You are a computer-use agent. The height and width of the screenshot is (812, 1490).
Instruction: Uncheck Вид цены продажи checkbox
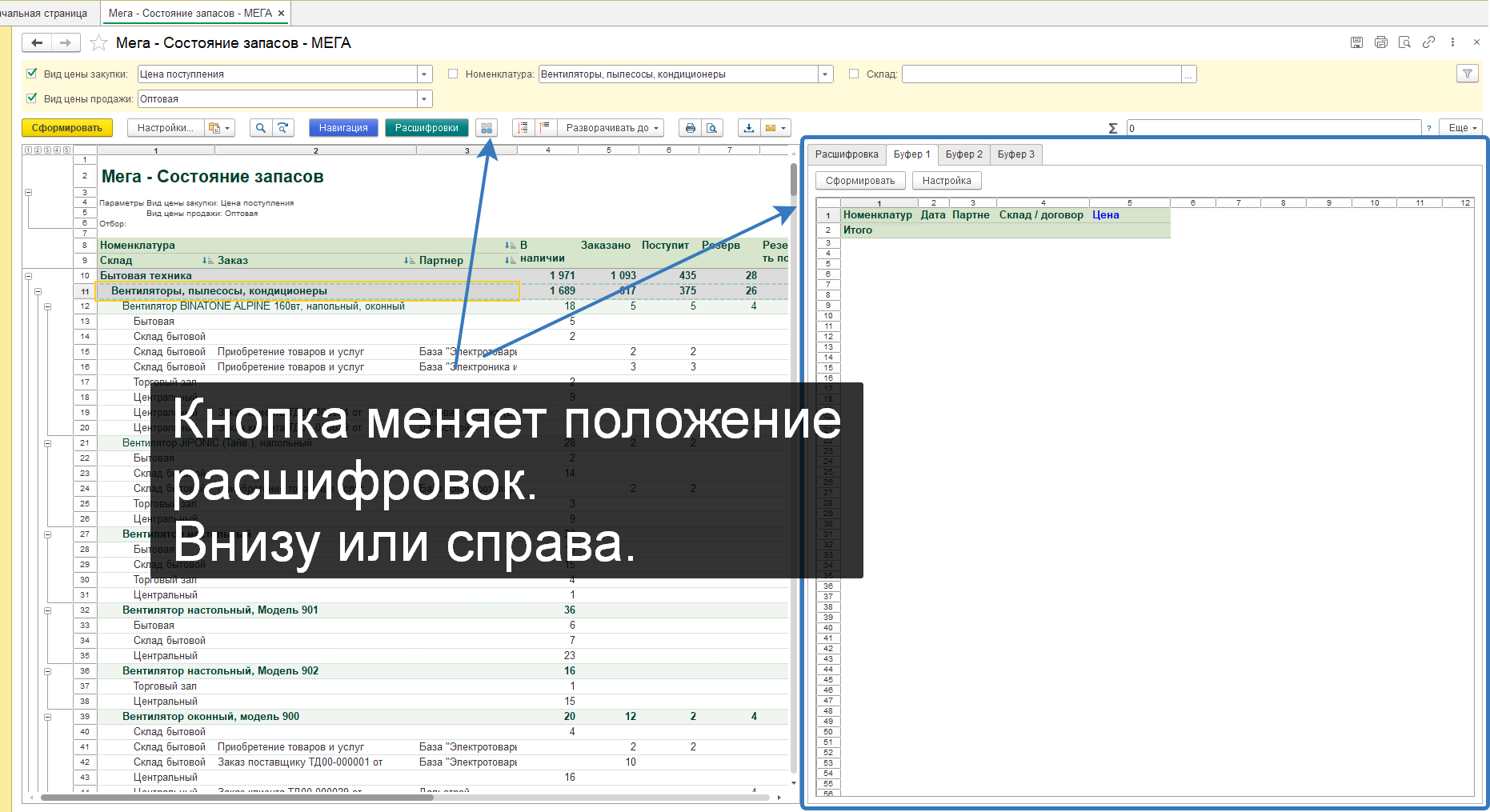[x=32, y=98]
